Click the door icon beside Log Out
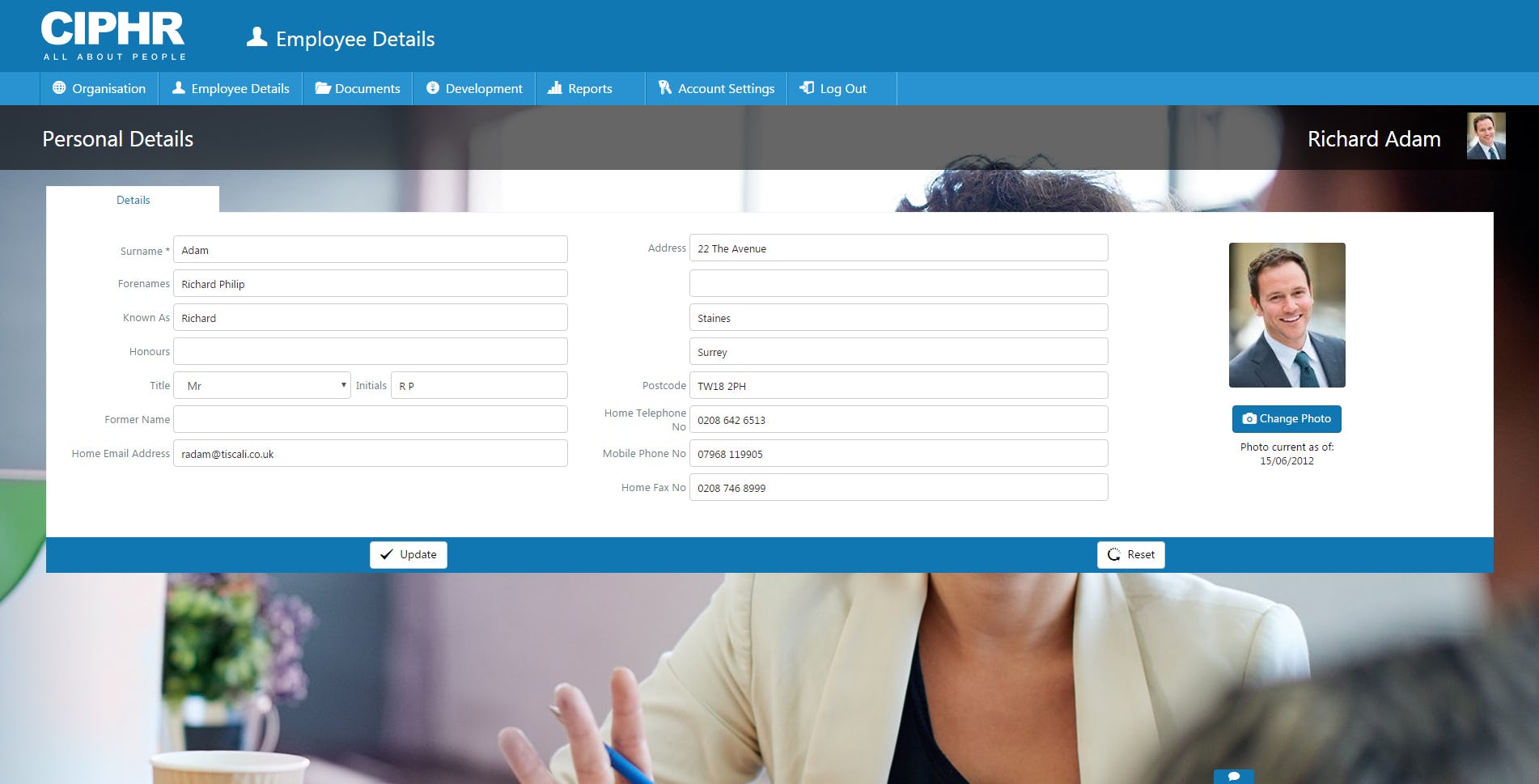The height and width of the screenshot is (784, 1539). coord(805,88)
